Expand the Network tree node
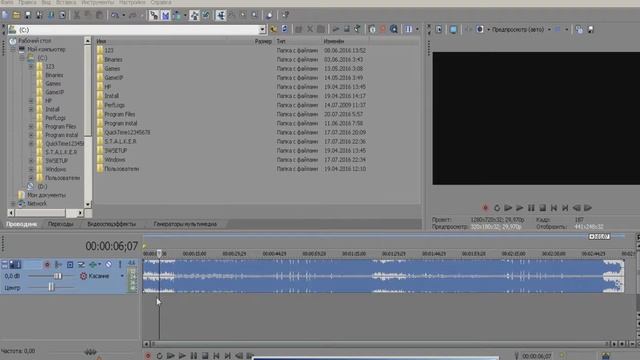 tap(13, 204)
